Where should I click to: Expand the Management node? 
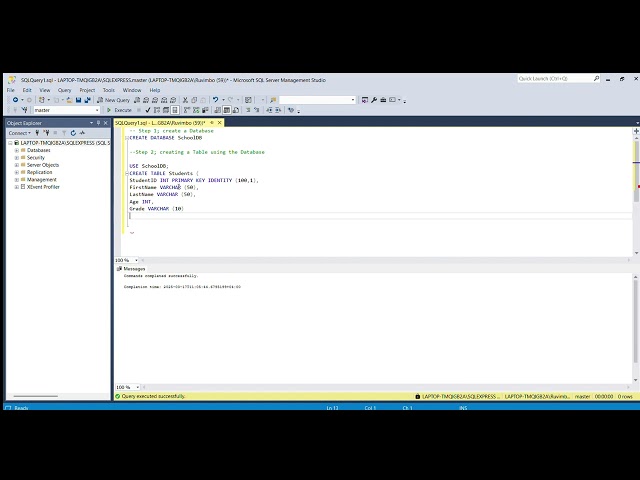point(17,180)
